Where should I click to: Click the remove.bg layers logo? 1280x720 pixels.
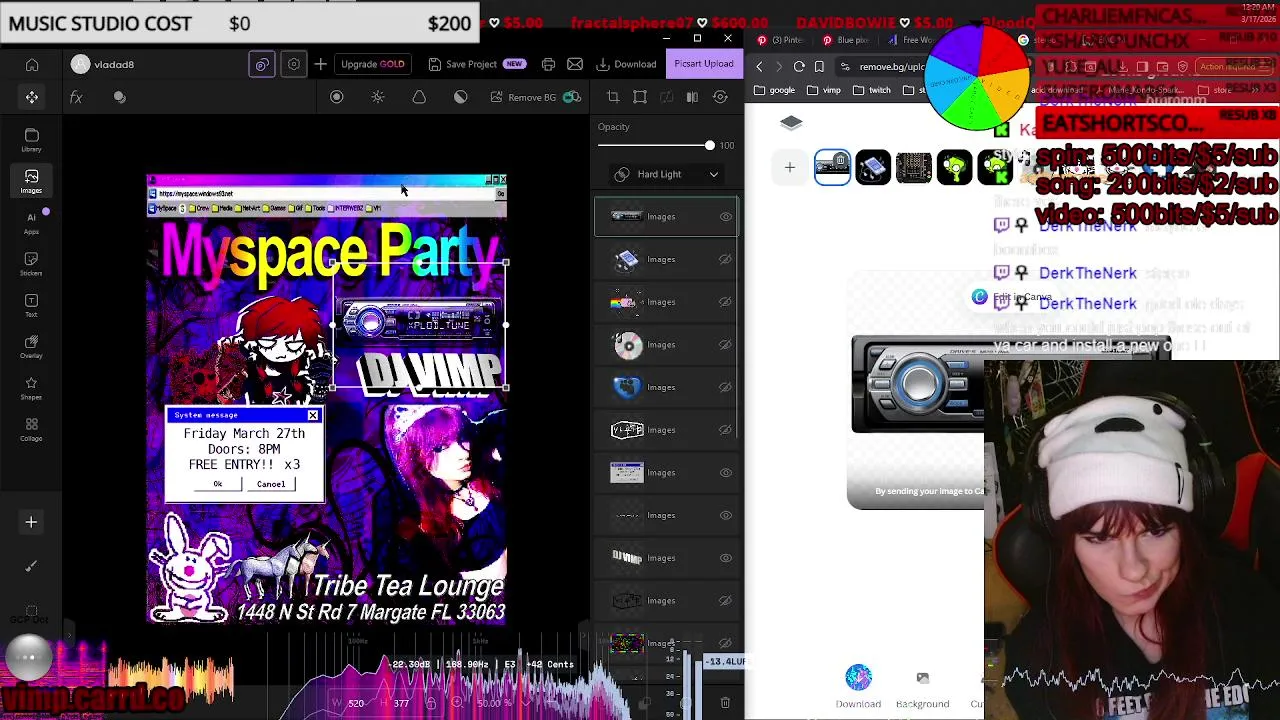791,122
